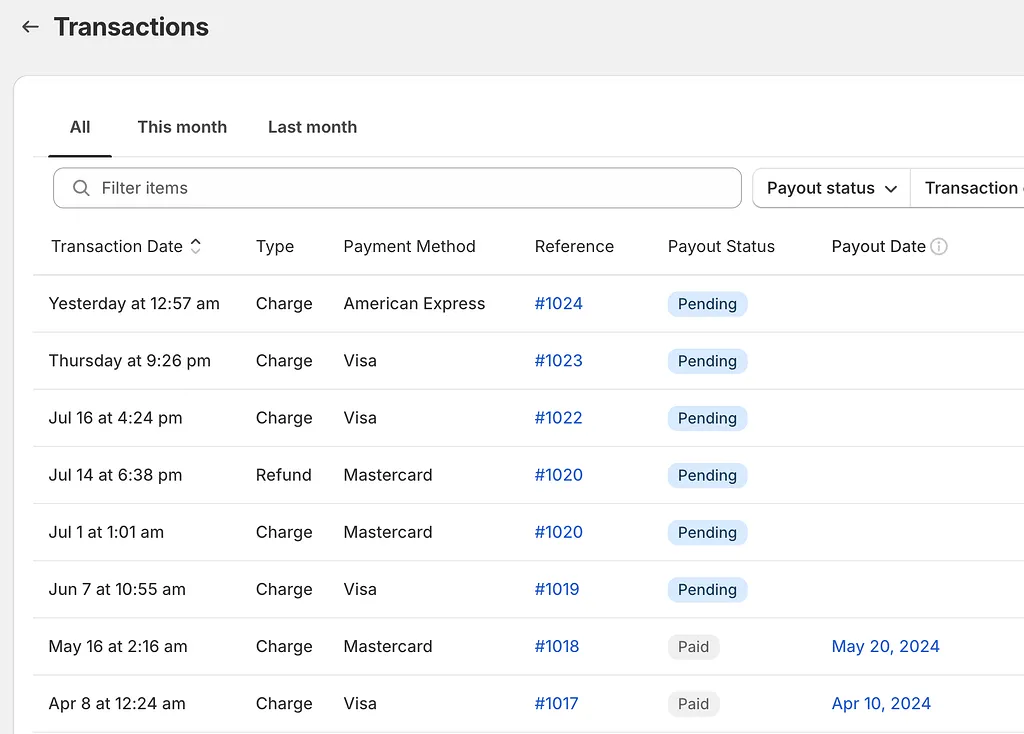
Task: View the May 20, 2024 payout
Action: point(885,646)
